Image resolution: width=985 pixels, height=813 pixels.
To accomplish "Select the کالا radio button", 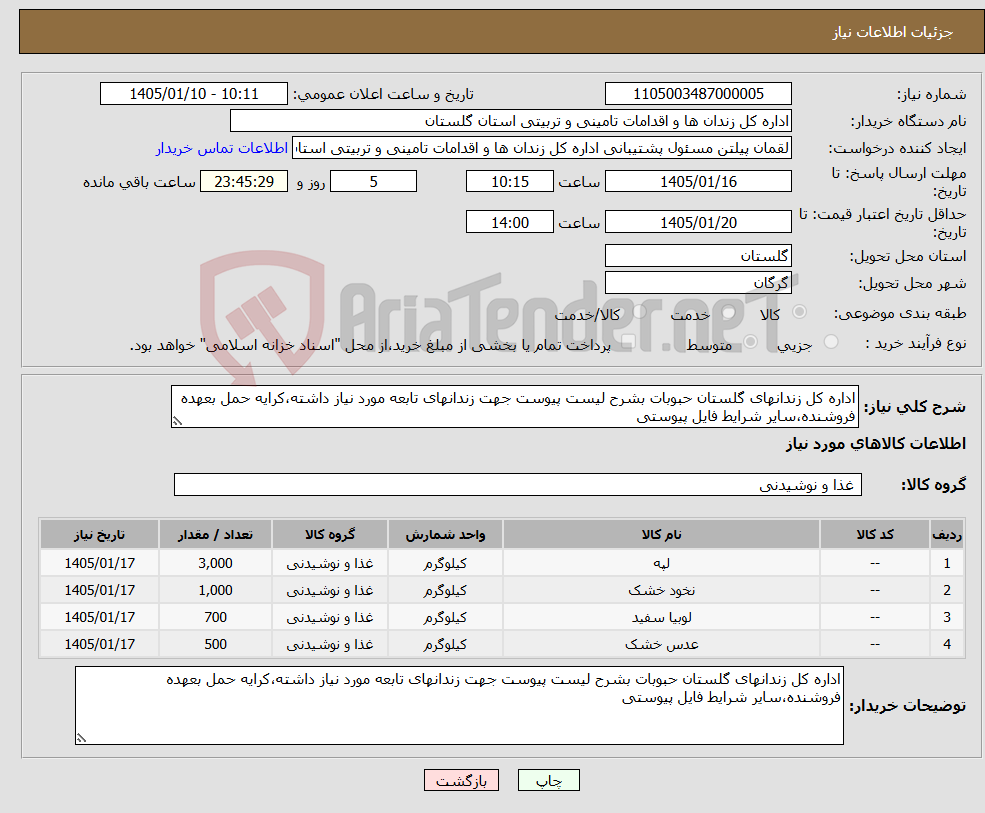I will (x=800, y=312).
